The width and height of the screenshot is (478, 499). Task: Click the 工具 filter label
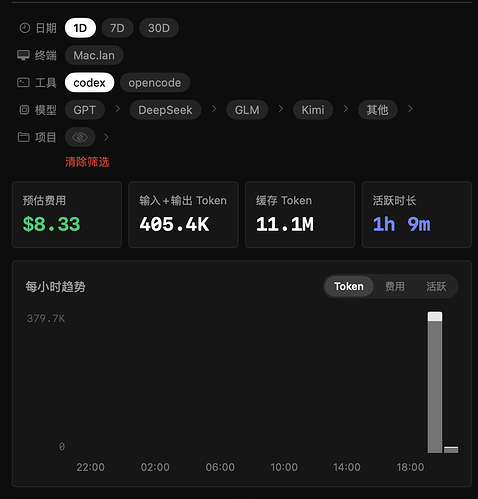46,83
